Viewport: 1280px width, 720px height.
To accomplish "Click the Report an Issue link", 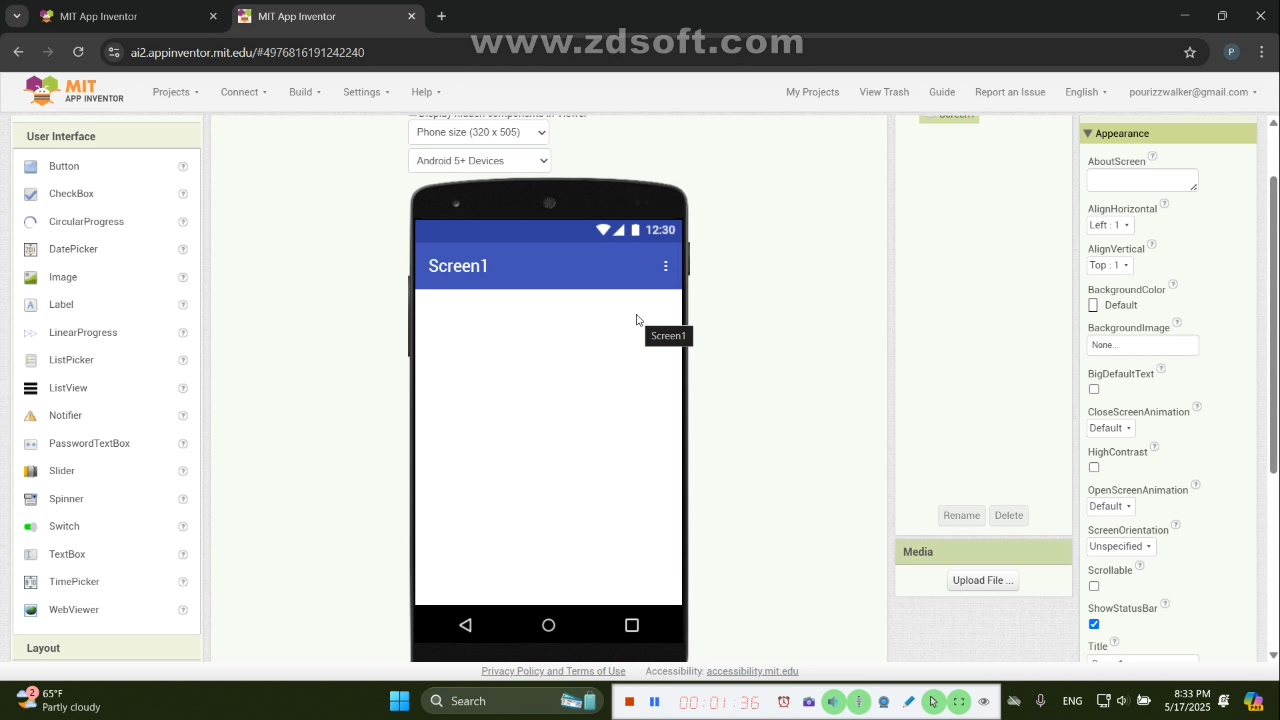I will (1010, 92).
